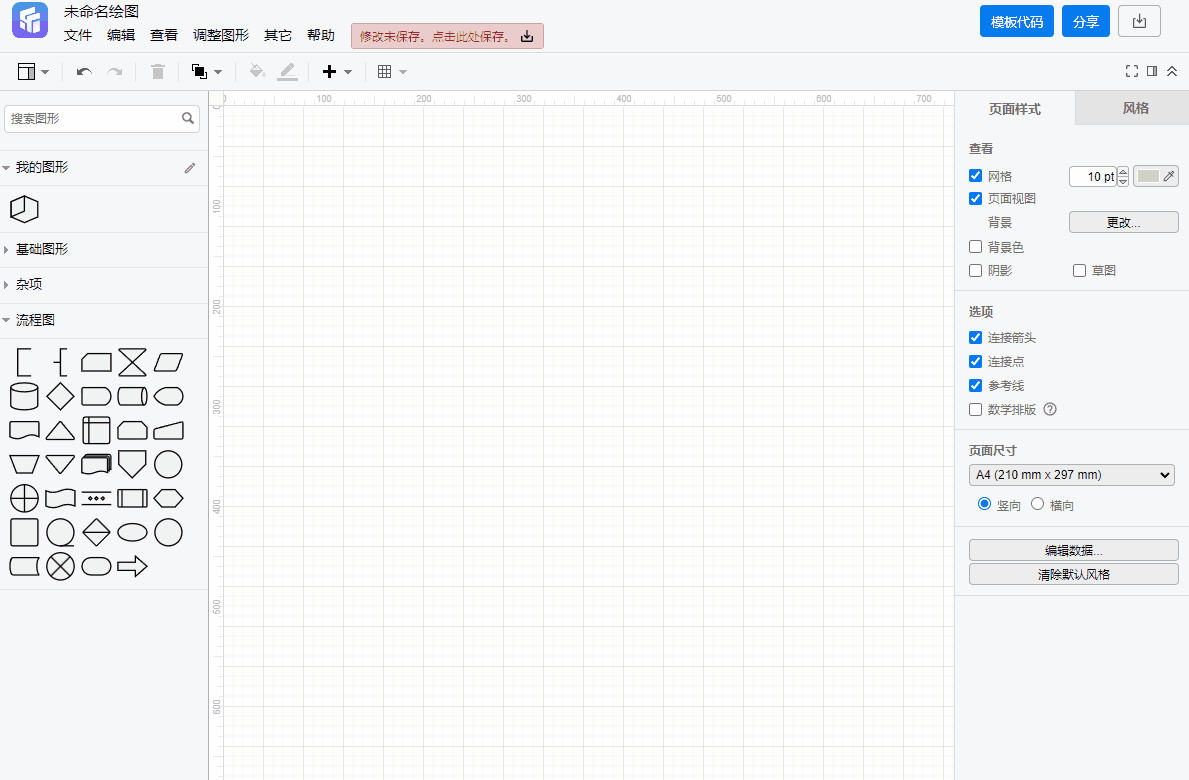Open the 其它 menu
The image size is (1189, 780).
pyautogui.click(x=278, y=36)
